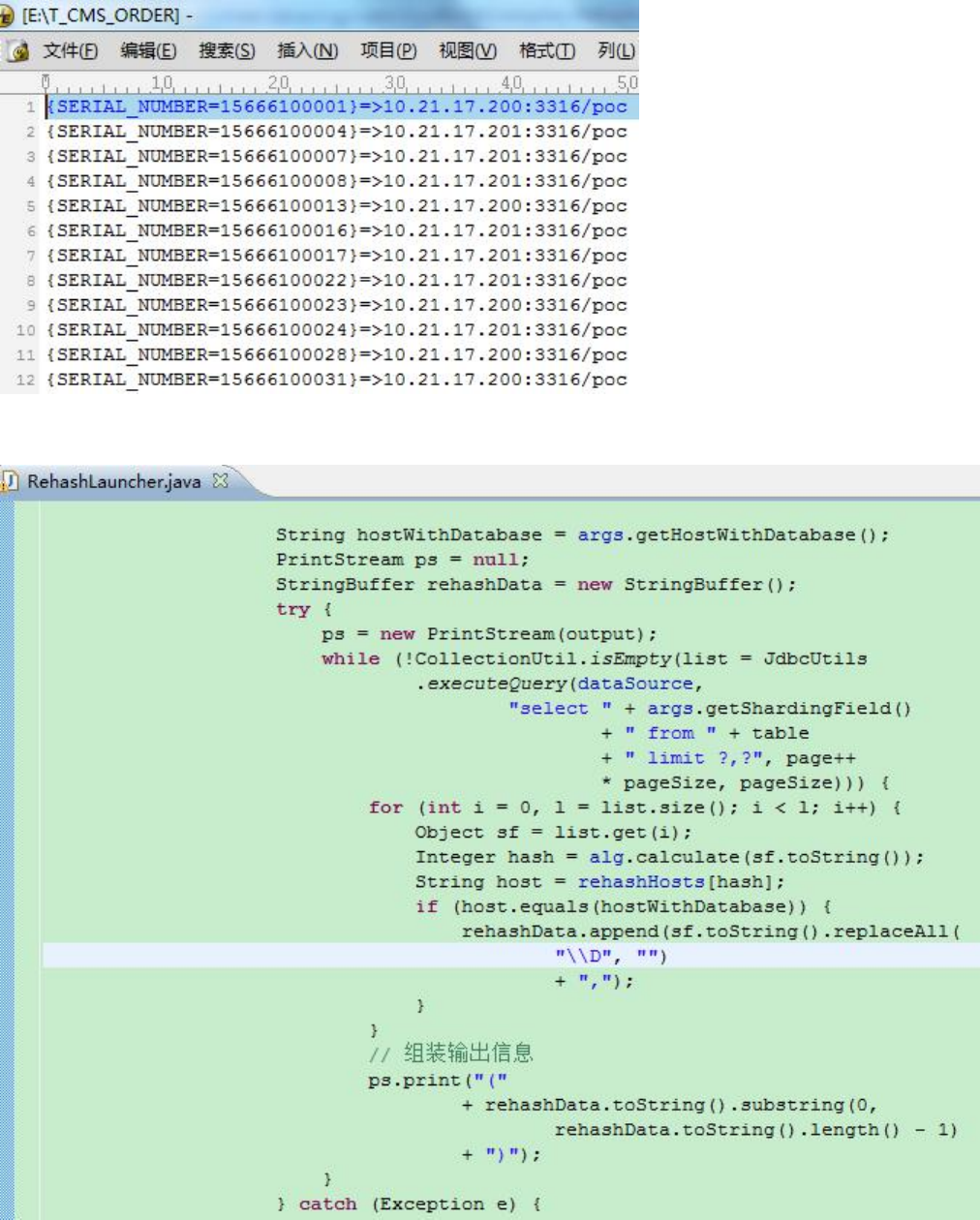Click the '+ ",");' line

tap(595, 981)
